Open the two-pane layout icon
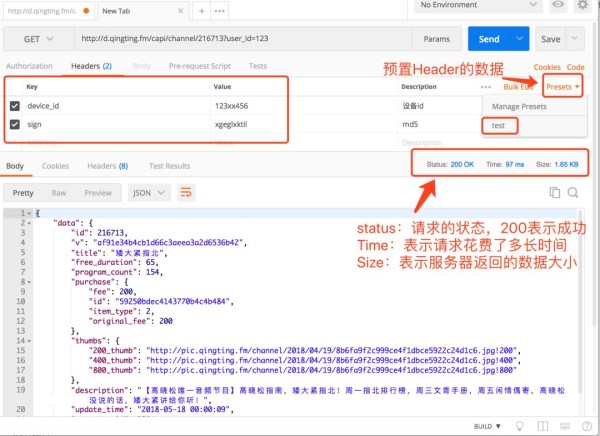 coord(543,426)
